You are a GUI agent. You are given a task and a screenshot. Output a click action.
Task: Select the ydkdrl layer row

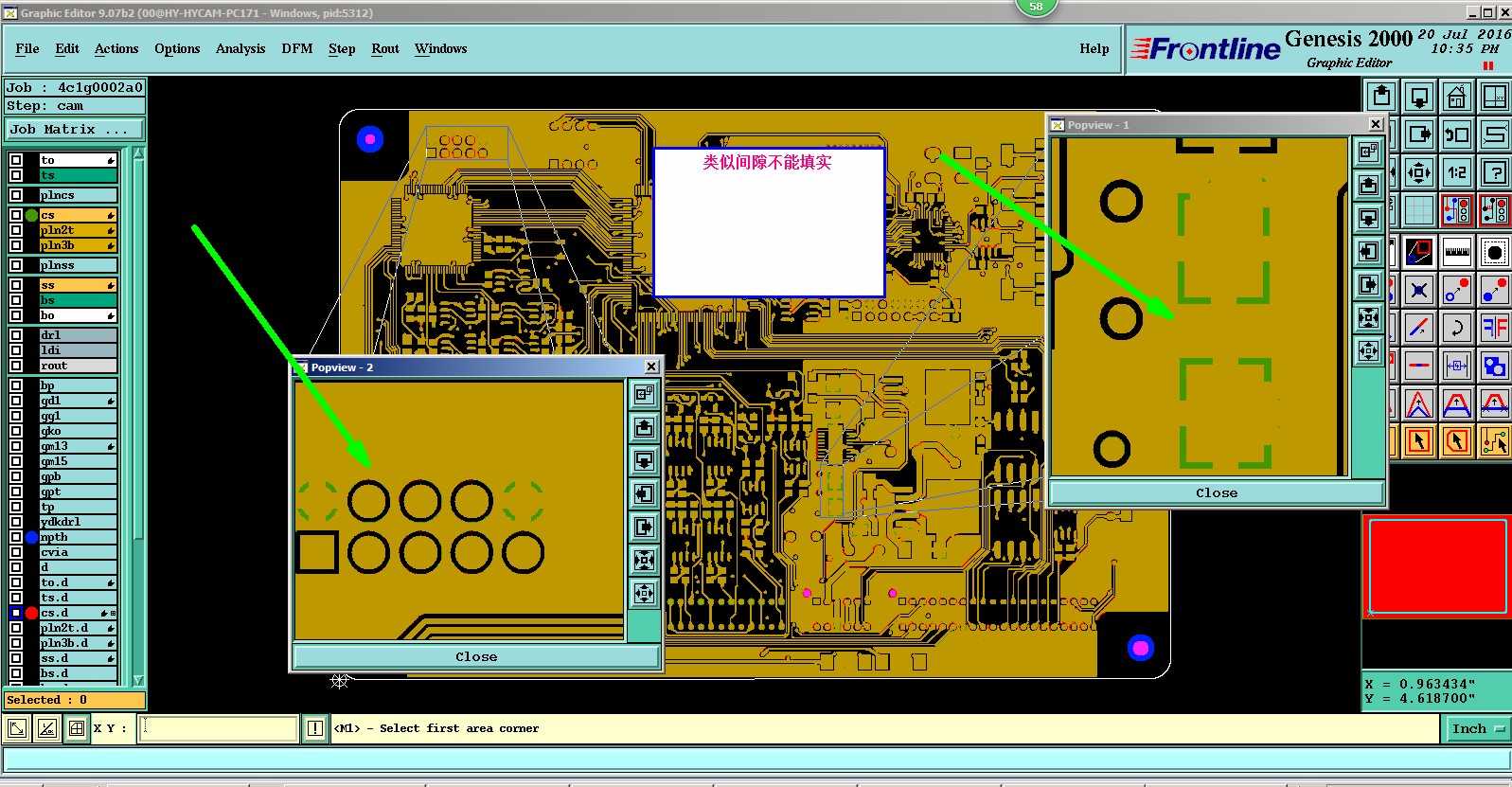[x=78, y=522]
